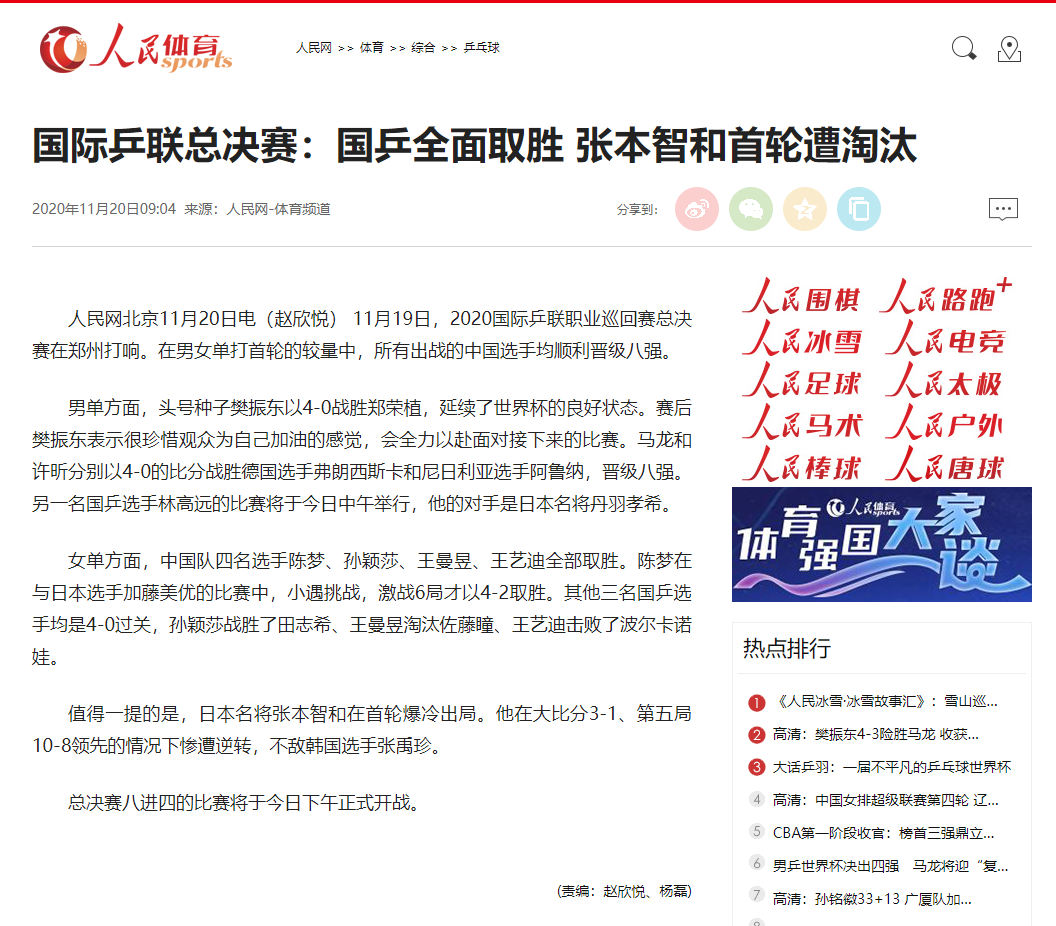Screen dimensions: 1056x926
Task: Click the publish date 2020年11月20日09:04
Action: (104, 209)
